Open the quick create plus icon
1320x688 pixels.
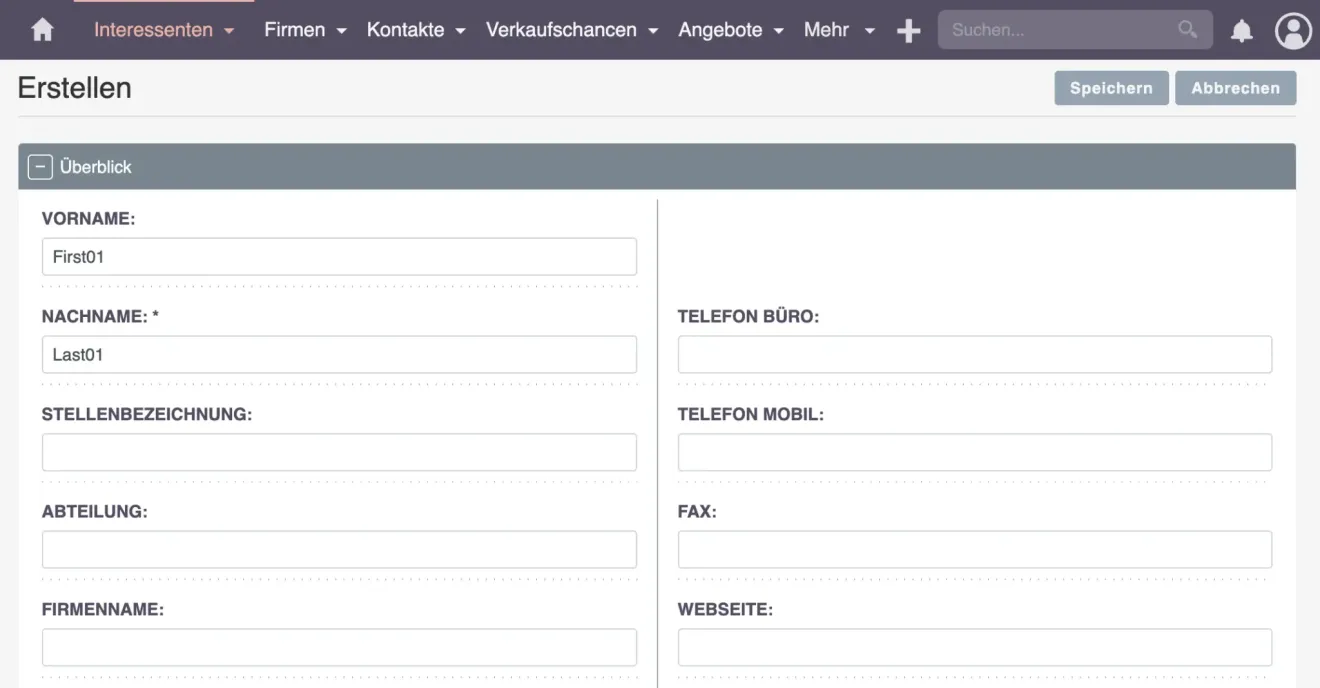tap(908, 29)
